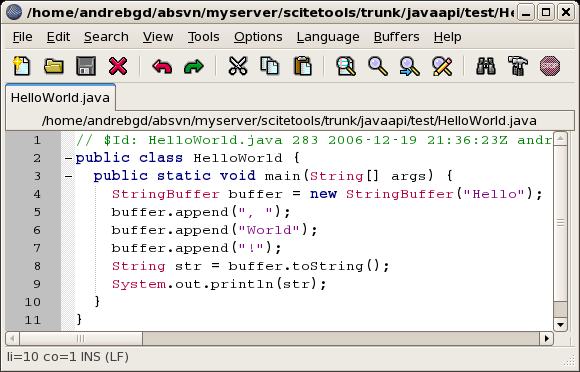The width and height of the screenshot is (580, 372).
Task: Paste from clipboard with the Paste icon
Action: [303, 67]
